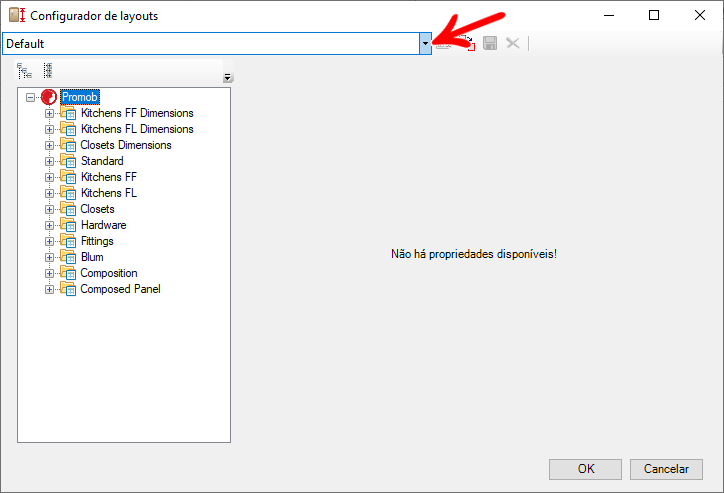The image size is (724, 493).
Task: Select the 'Blum' tree label
Action: pyautogui.click(x=92, y=257)
